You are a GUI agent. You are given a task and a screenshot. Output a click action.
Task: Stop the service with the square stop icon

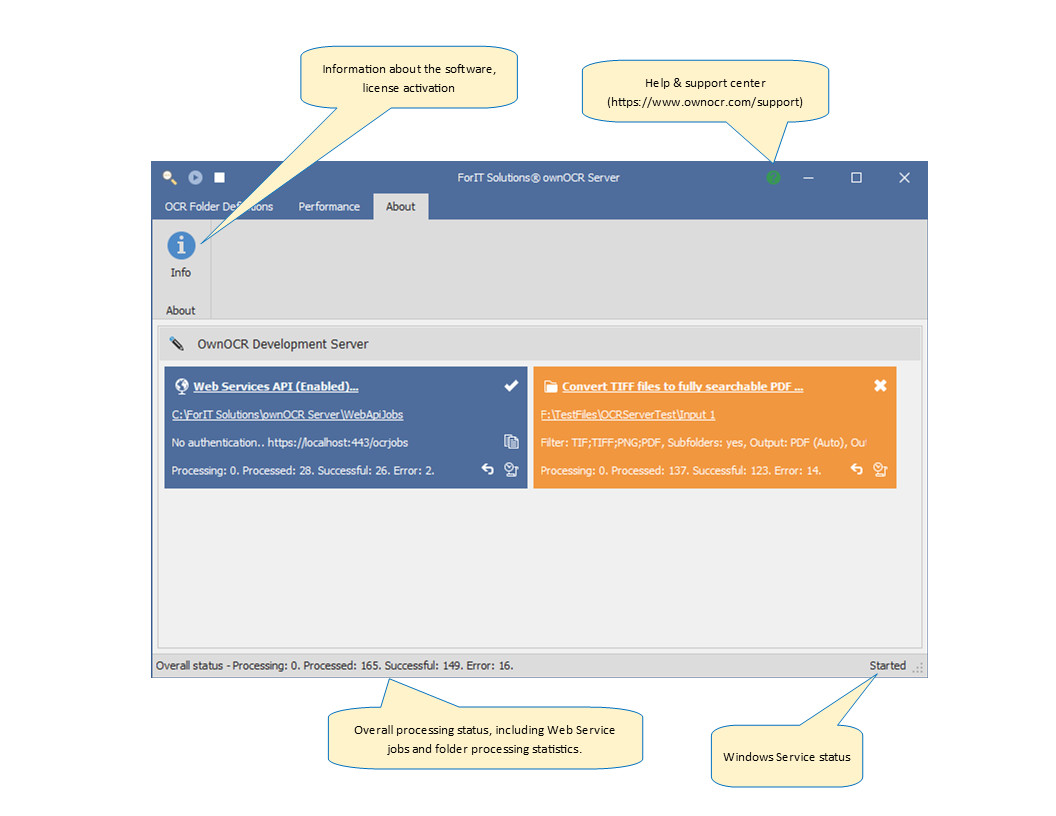pos(220,177)
